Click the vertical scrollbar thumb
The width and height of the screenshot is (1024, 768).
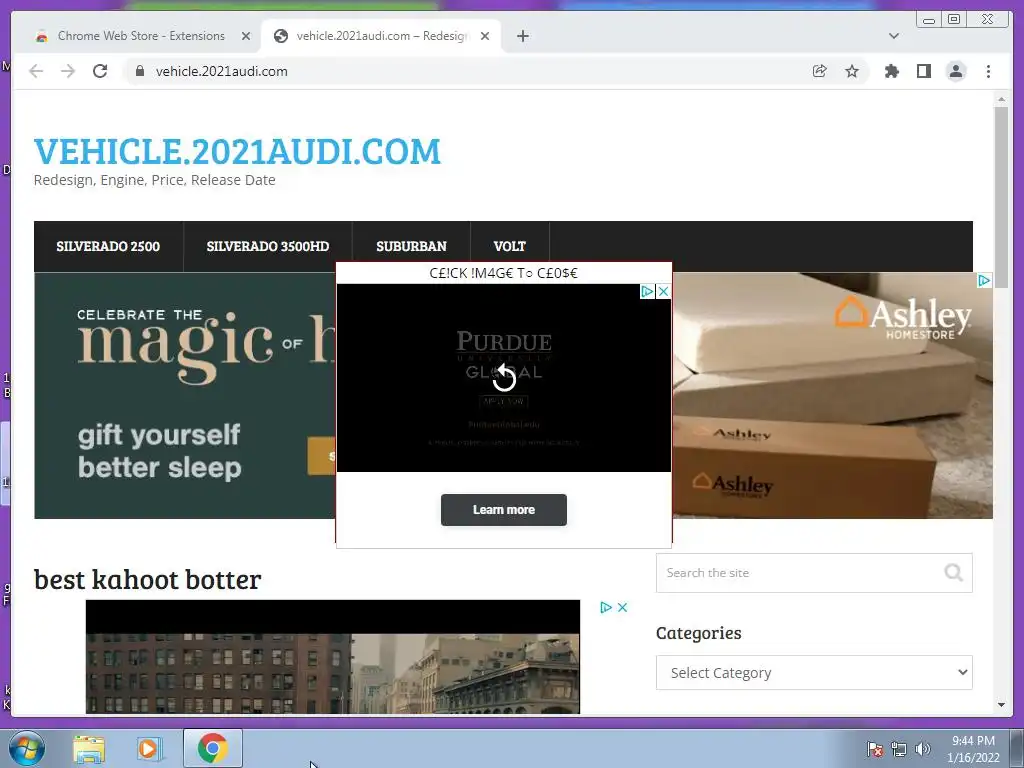coord(1001,197)
